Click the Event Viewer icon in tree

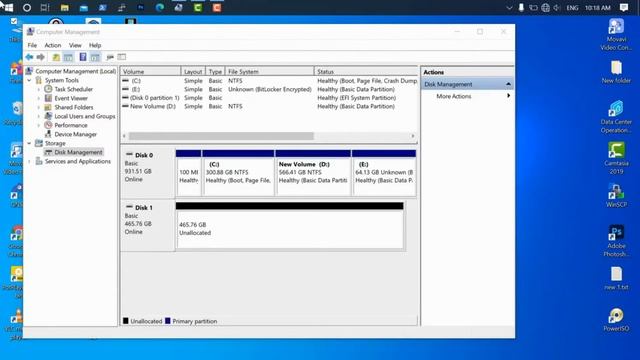pos(48,98)
